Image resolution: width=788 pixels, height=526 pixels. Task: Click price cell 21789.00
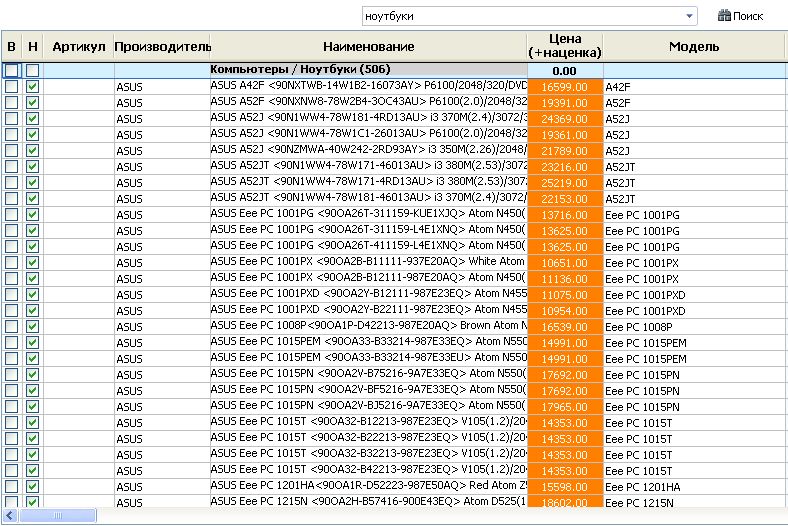565,151
